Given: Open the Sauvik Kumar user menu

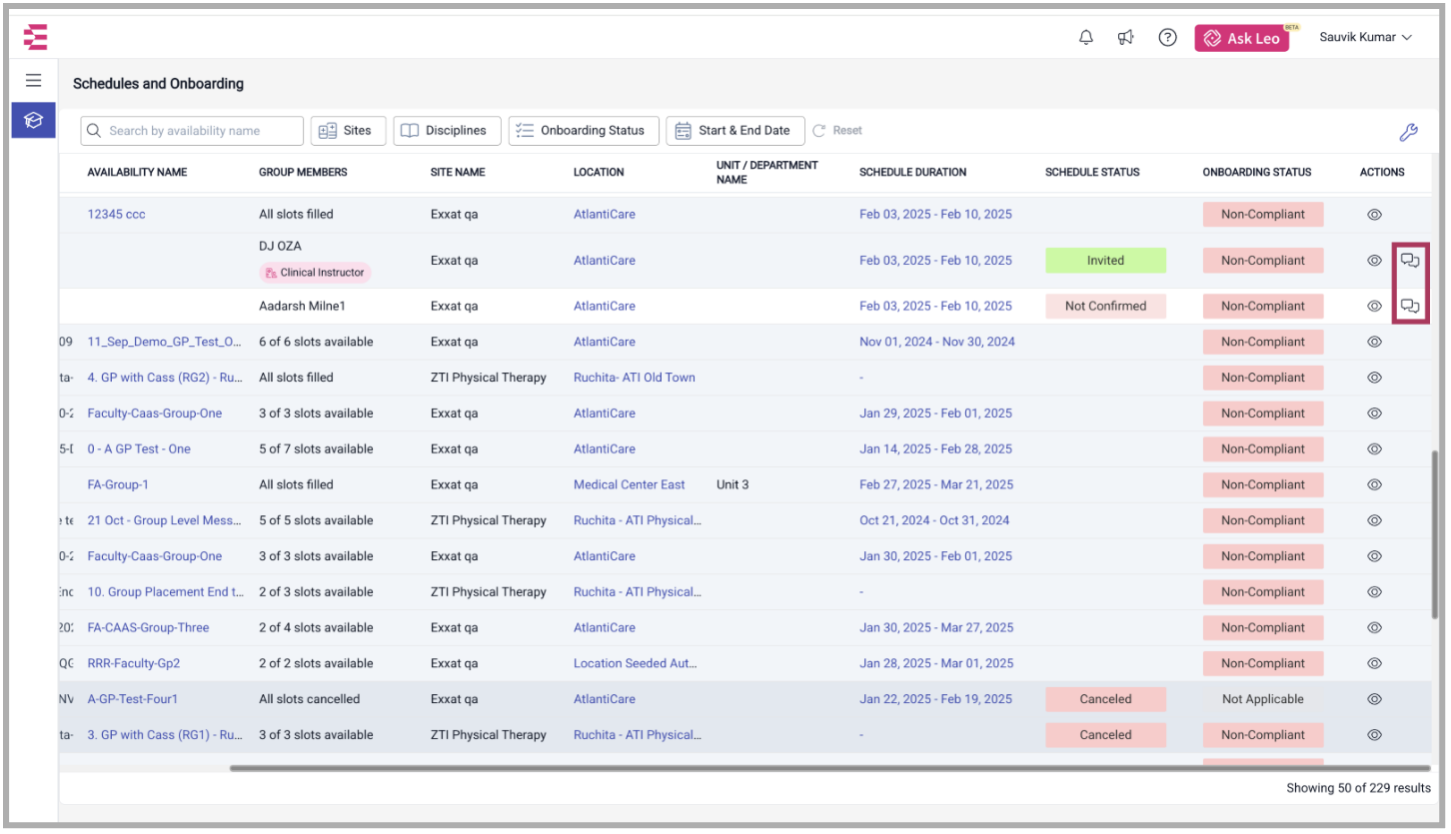Looking at the screenshot, I should [x=1365, y=38].
